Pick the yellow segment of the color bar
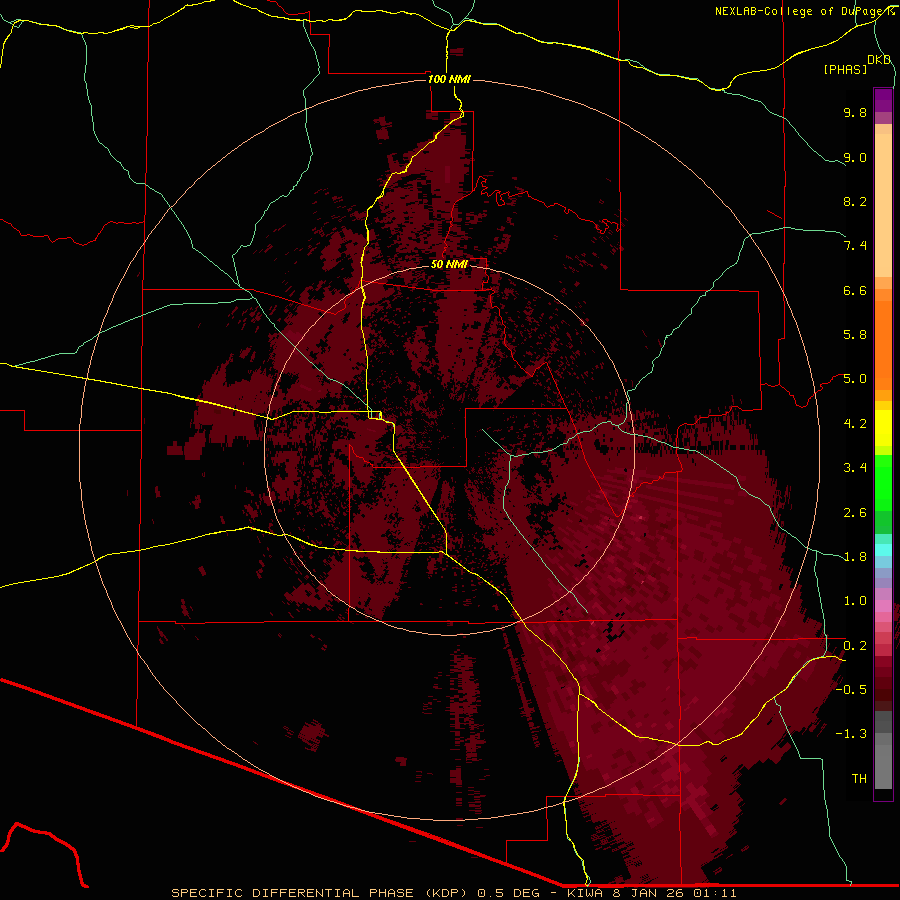 pyautogui.click(x=883, y=428)
